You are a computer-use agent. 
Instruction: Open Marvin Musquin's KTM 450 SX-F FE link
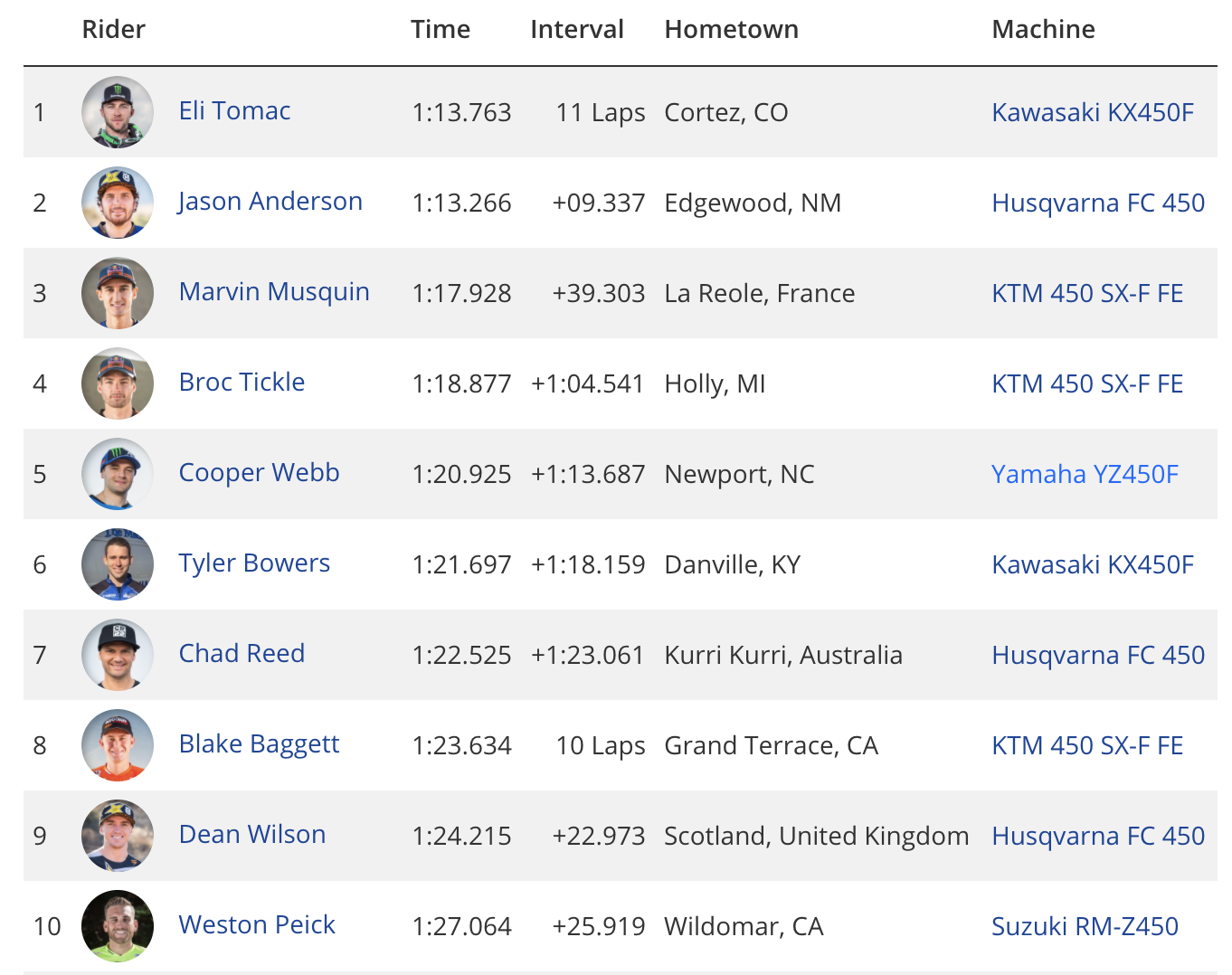click(x=1087, y=293)
